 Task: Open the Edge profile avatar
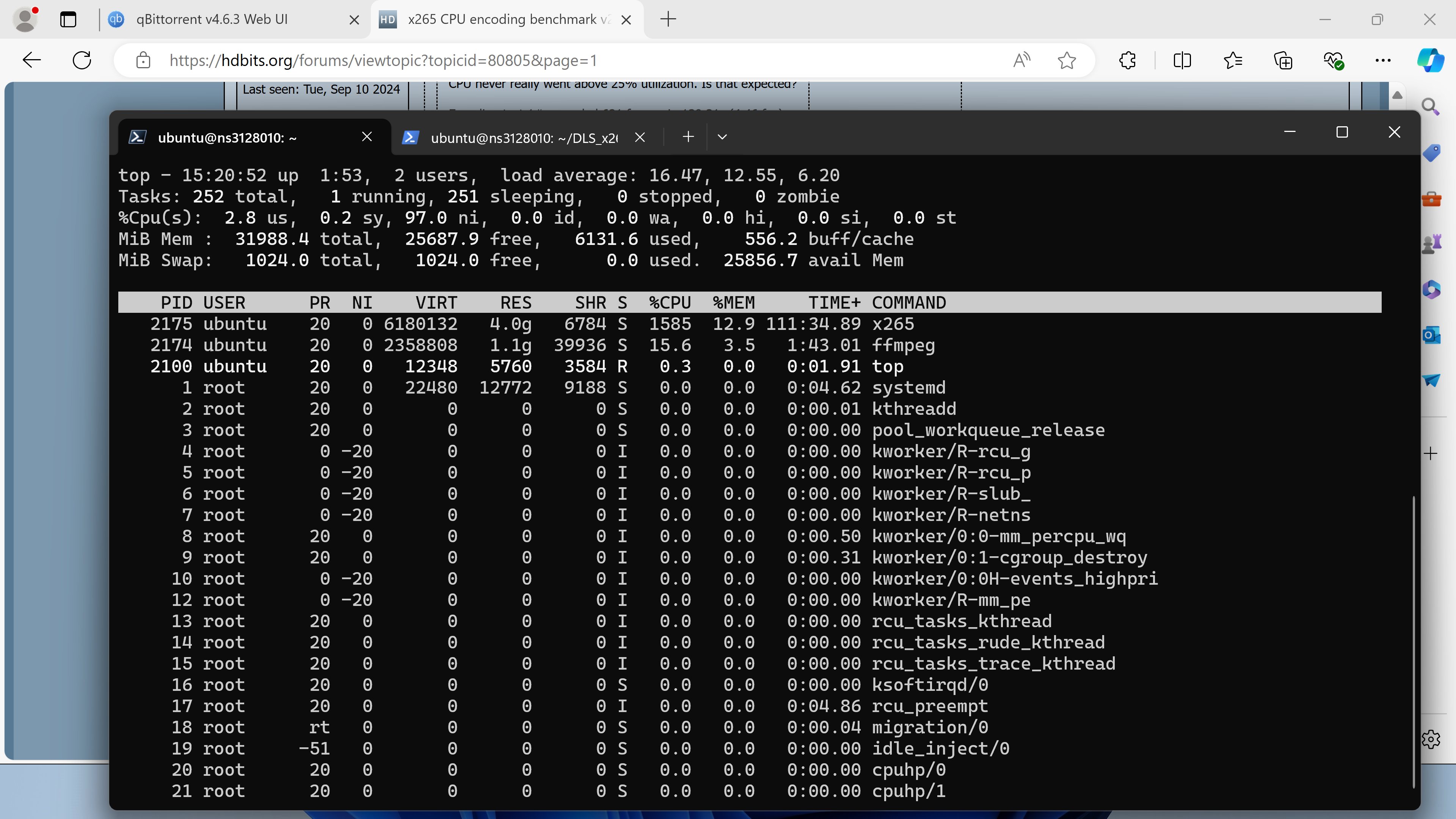(25, 19)
